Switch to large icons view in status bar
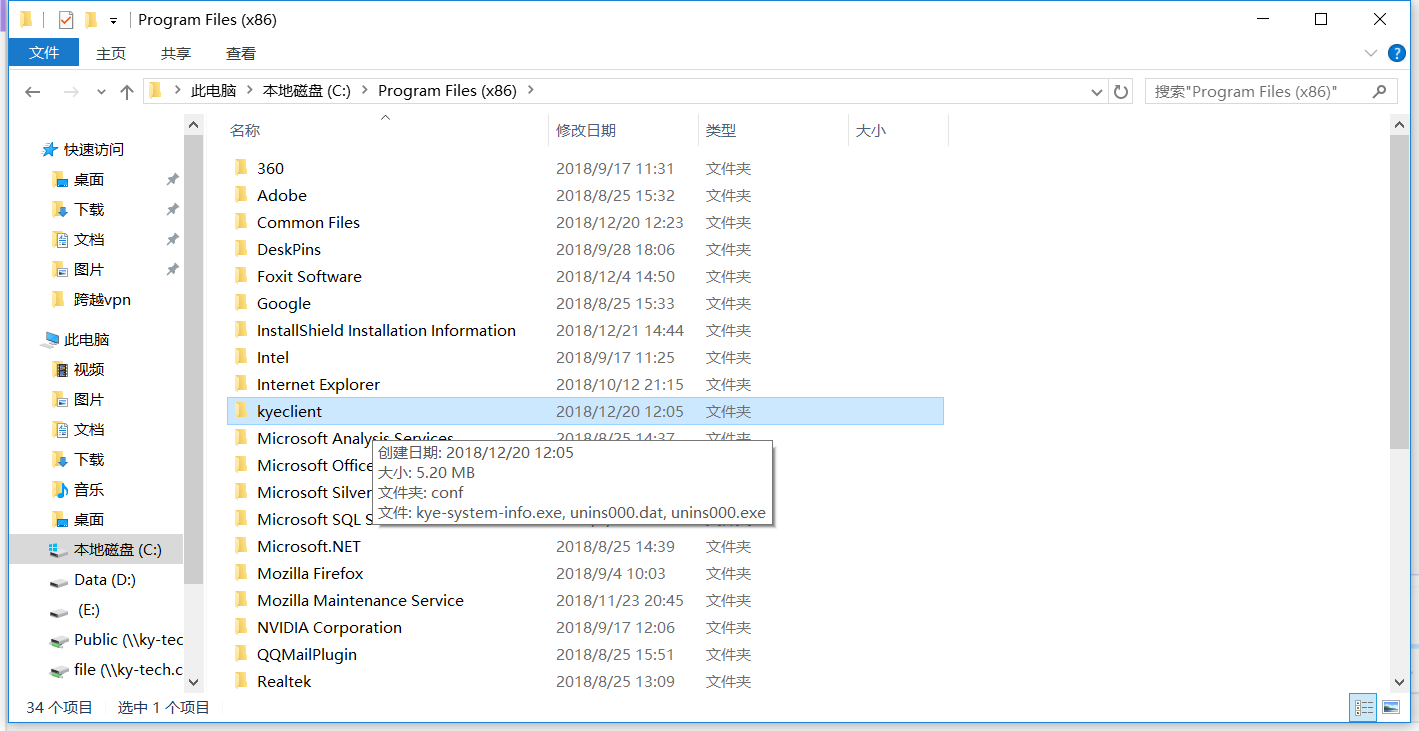Image resolution: width=1419 pixels, height=731 pixels. [x=1391, y=708]
